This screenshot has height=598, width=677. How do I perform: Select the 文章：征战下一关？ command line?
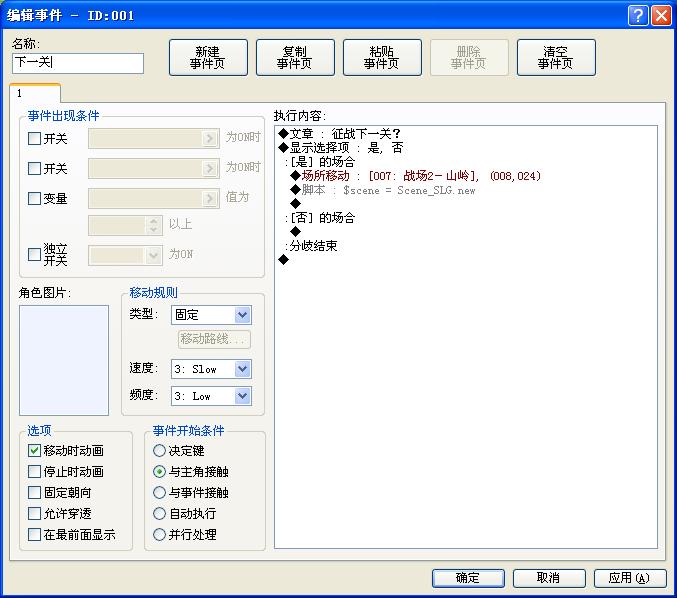[340, 133]
